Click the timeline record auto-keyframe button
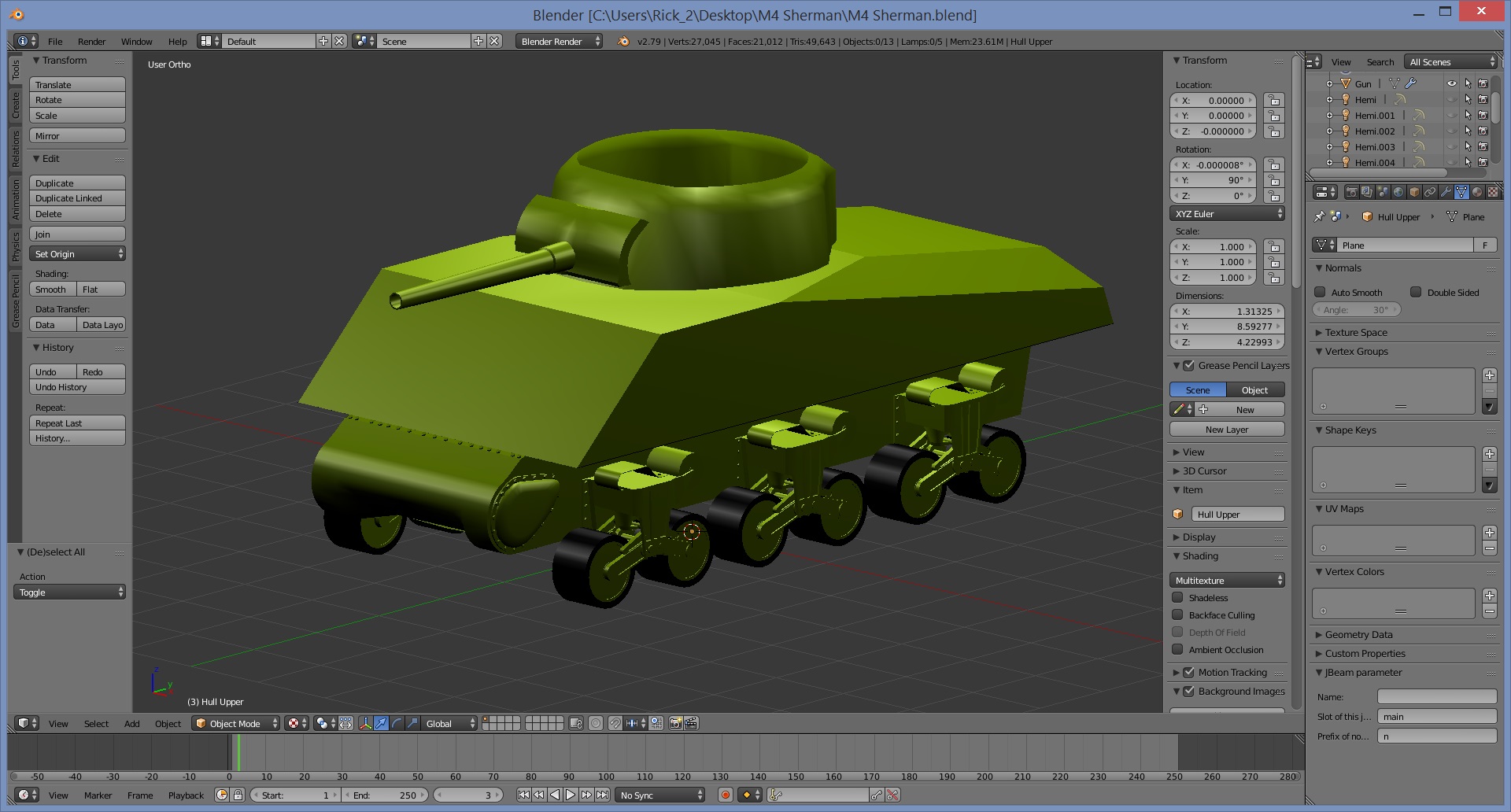Viewport: 1511px width, 812px height. [726, 795]
